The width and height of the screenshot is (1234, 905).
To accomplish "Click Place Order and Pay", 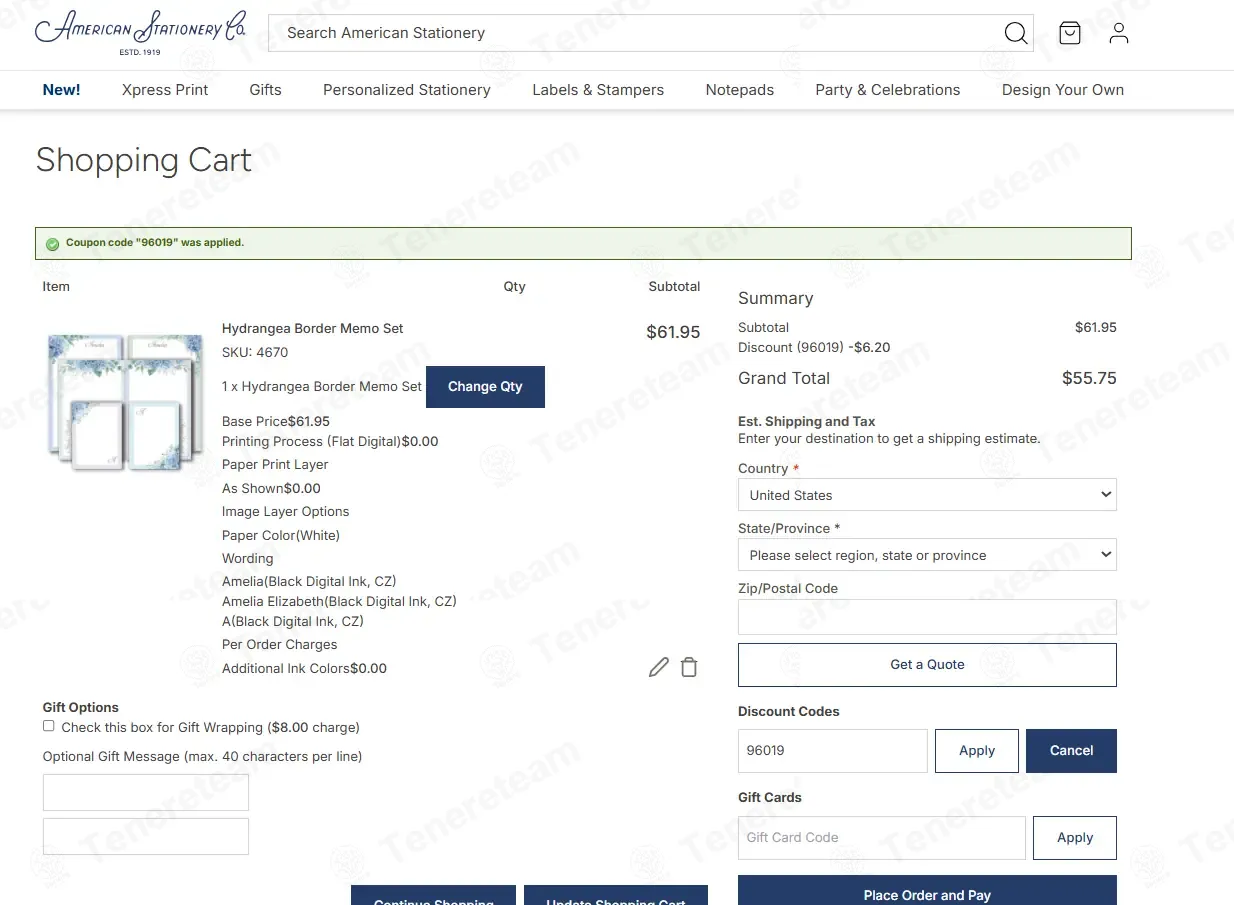I will (927, 891).
